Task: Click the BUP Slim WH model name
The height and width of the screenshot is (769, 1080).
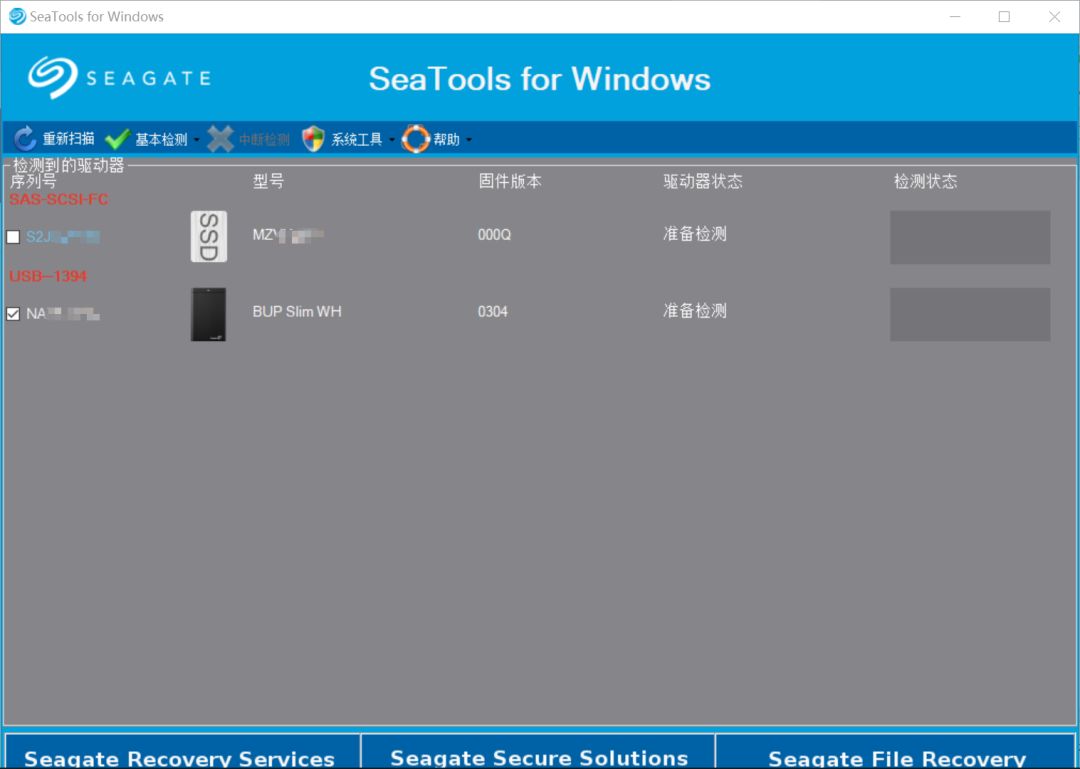Action: (x=297, y=312)
